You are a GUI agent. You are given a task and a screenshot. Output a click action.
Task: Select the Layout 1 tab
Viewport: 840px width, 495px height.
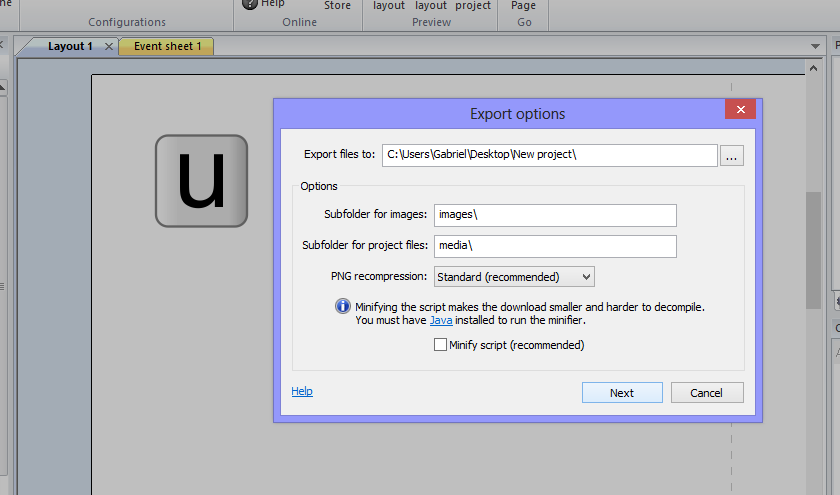click(x=70, y=46)
